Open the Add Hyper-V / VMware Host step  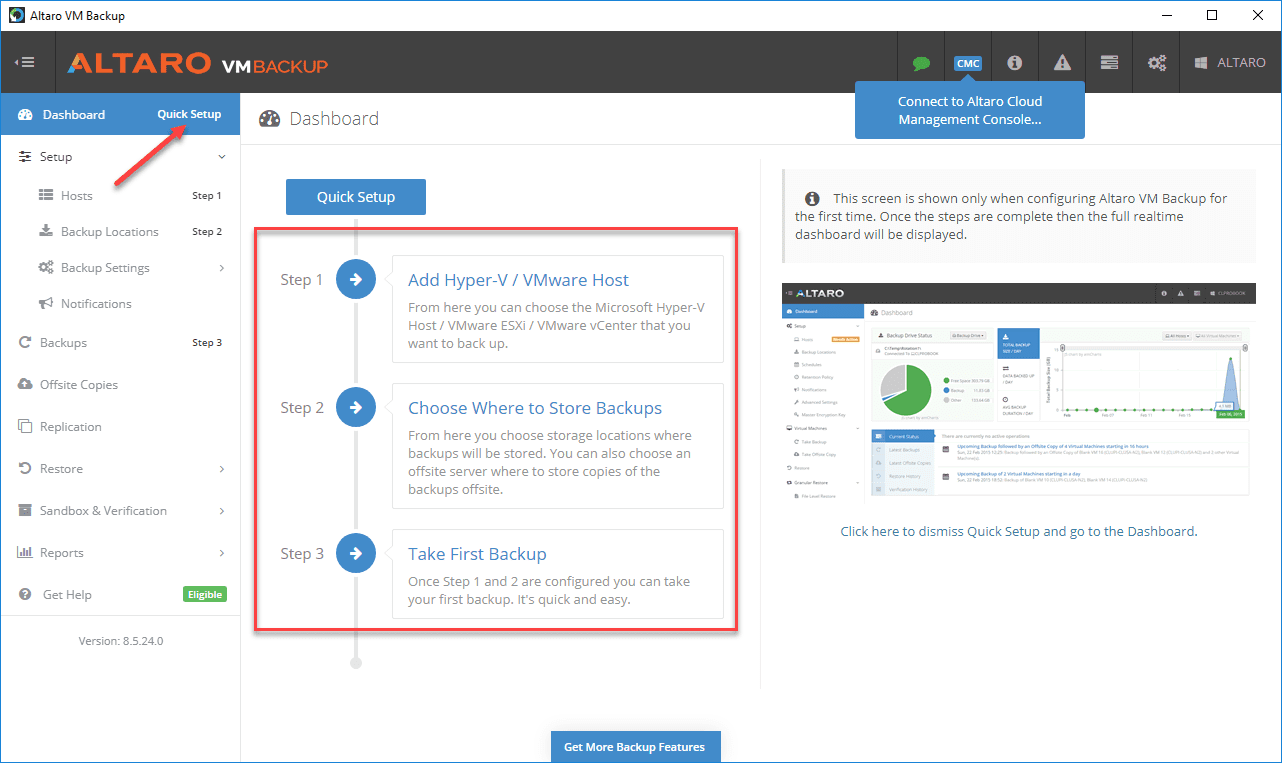558,309
